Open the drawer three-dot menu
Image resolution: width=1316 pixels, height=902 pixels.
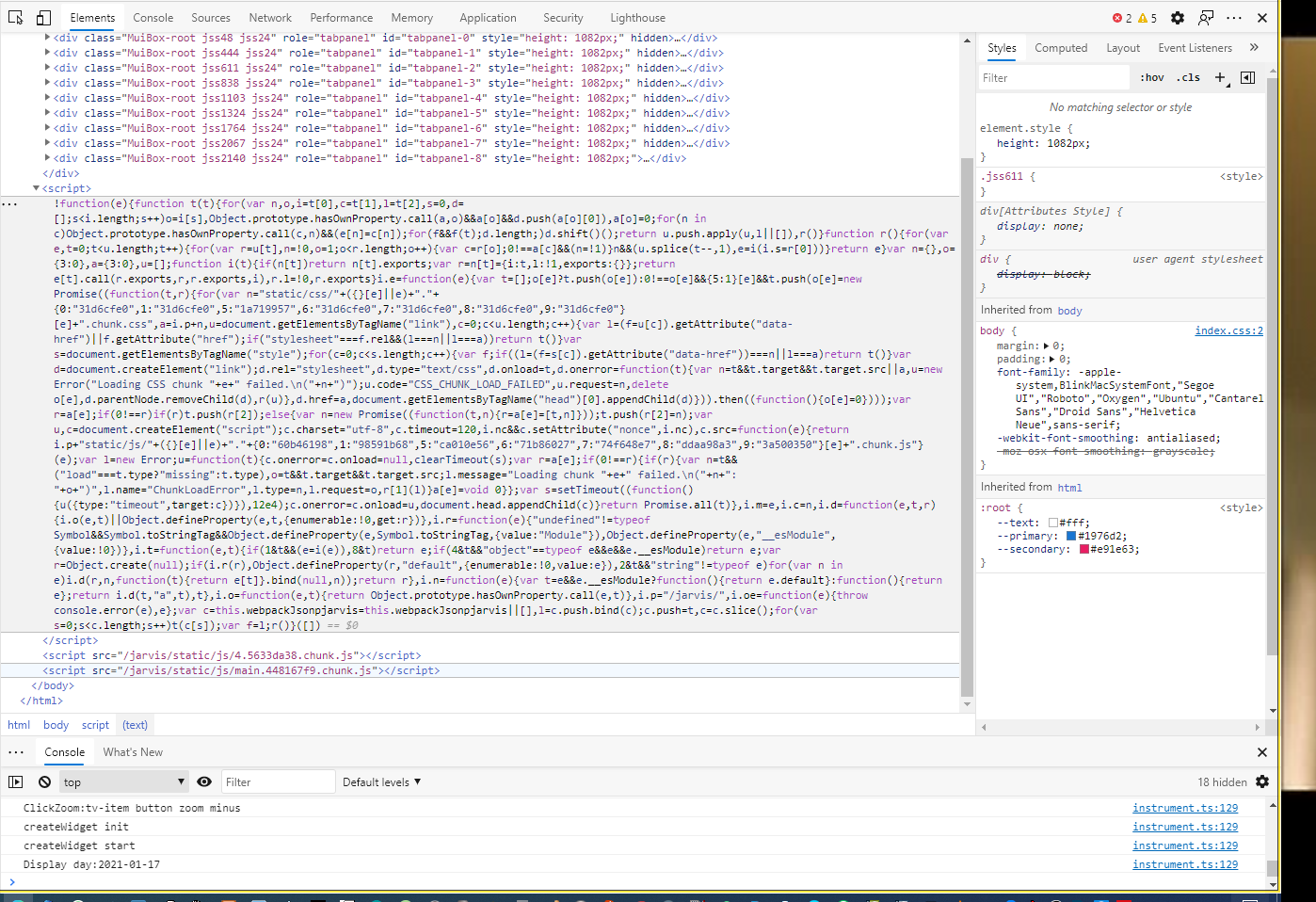(x=16, y=752)
